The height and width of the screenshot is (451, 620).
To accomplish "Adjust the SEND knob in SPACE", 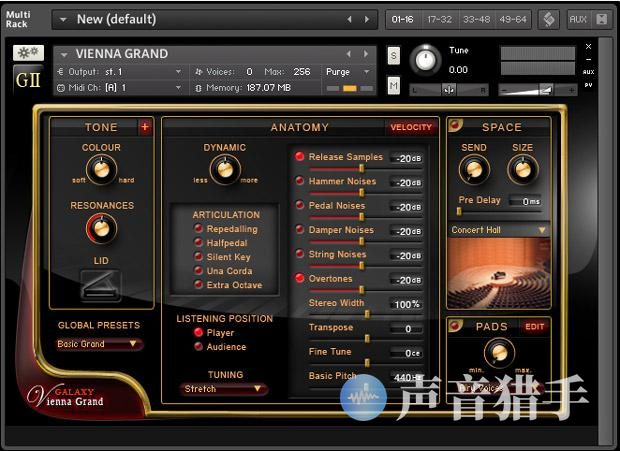I will pyautogui.click(x=474, y=170).
